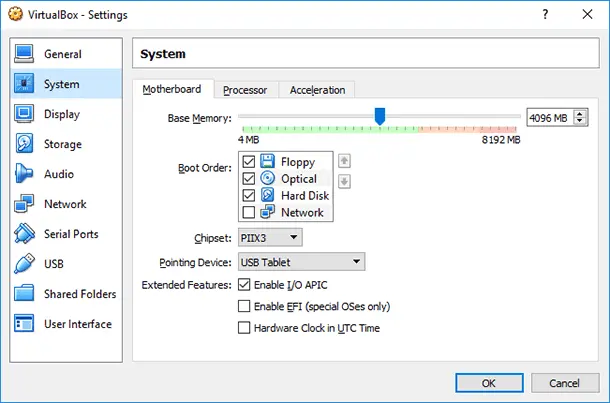
Task: Open the Network settings label in sidebar
Action: [x=65, y=204]
